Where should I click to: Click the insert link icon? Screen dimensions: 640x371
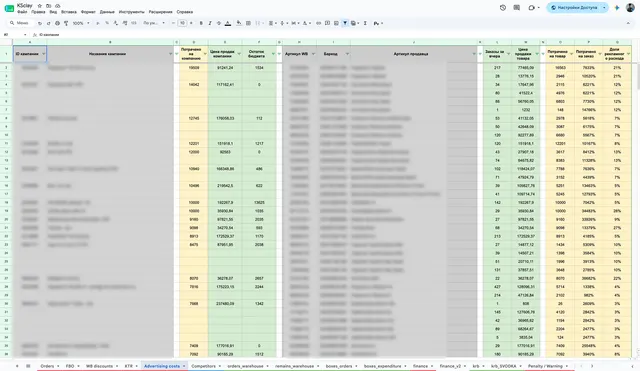tap(318, 23)
